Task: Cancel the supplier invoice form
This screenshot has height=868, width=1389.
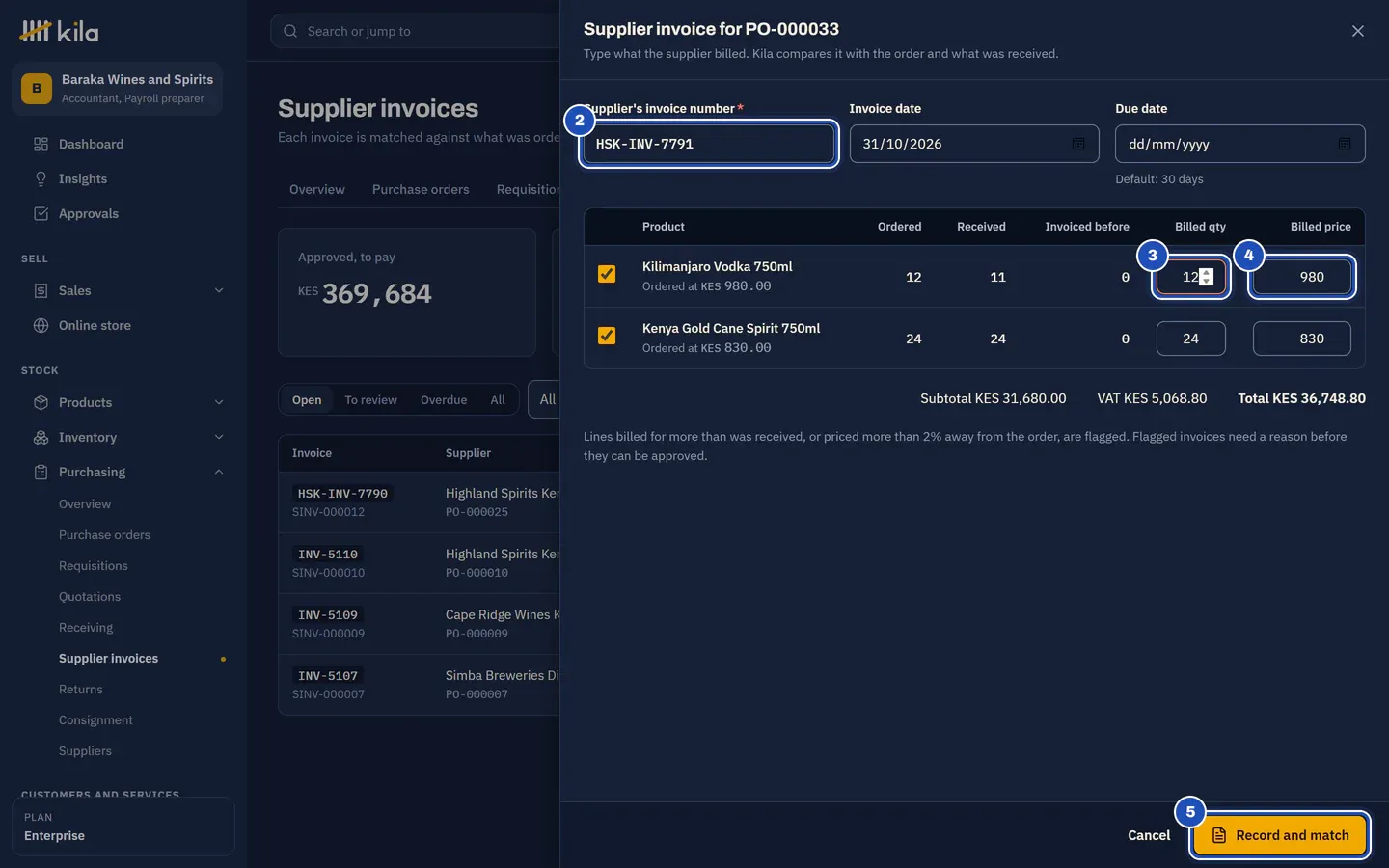Action: [x=1149, y=835]
